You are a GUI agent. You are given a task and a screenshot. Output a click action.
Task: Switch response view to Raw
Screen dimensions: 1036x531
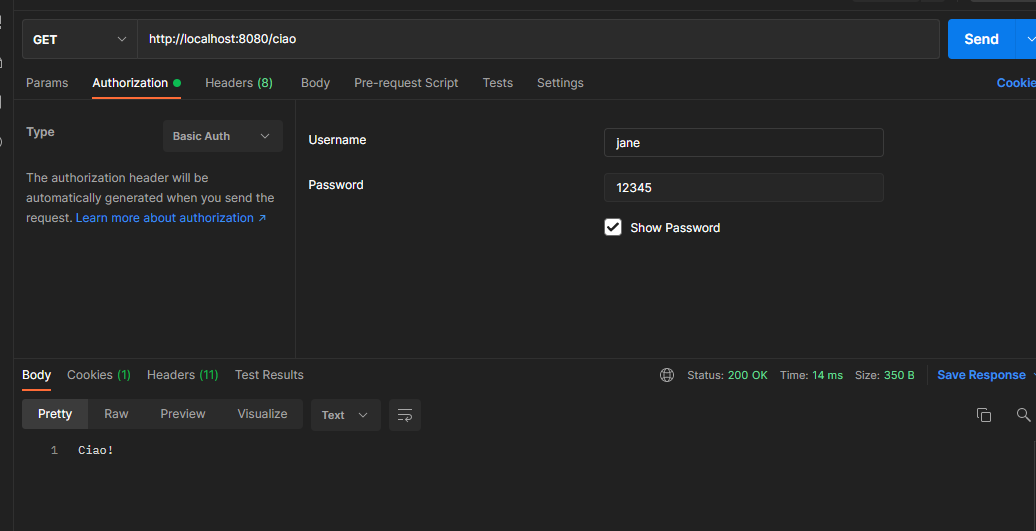click(116, 413)
